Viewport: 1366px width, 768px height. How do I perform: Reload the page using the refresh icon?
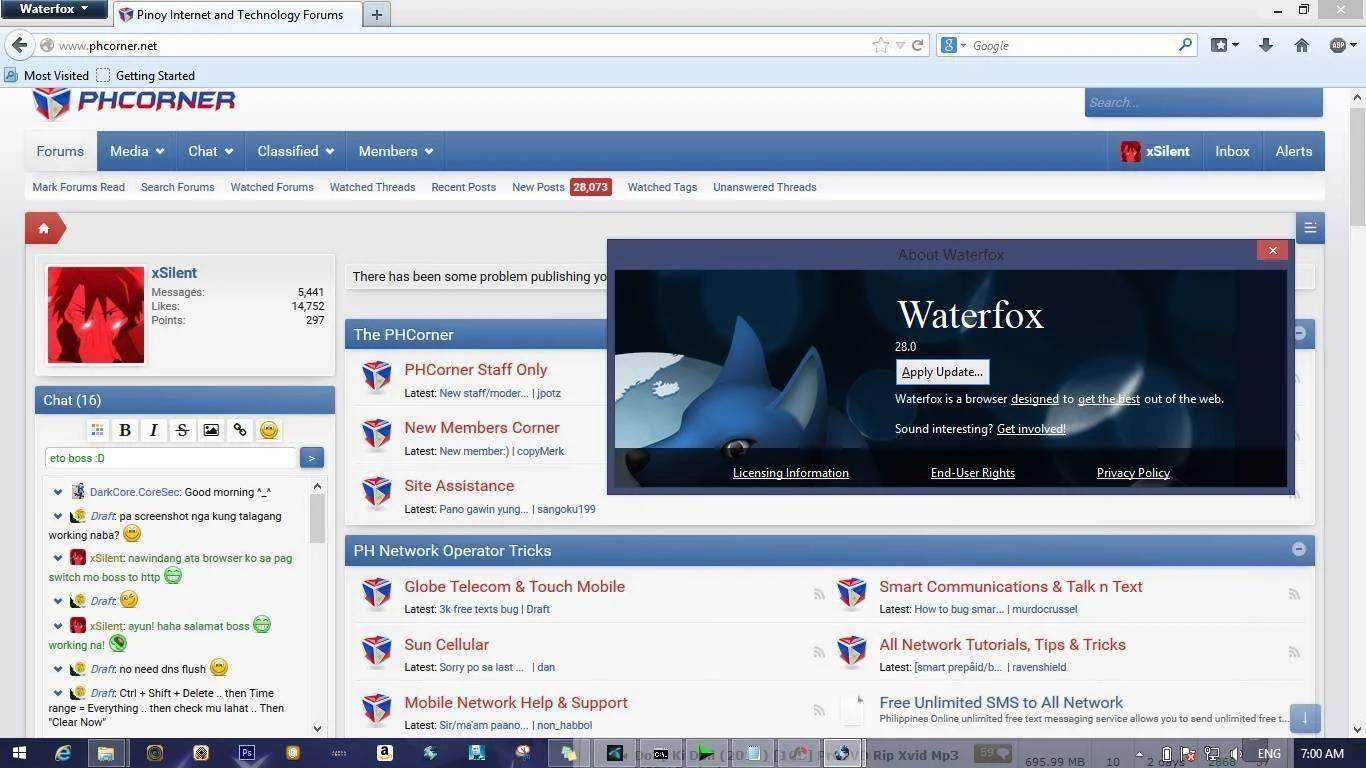(917, 45)
